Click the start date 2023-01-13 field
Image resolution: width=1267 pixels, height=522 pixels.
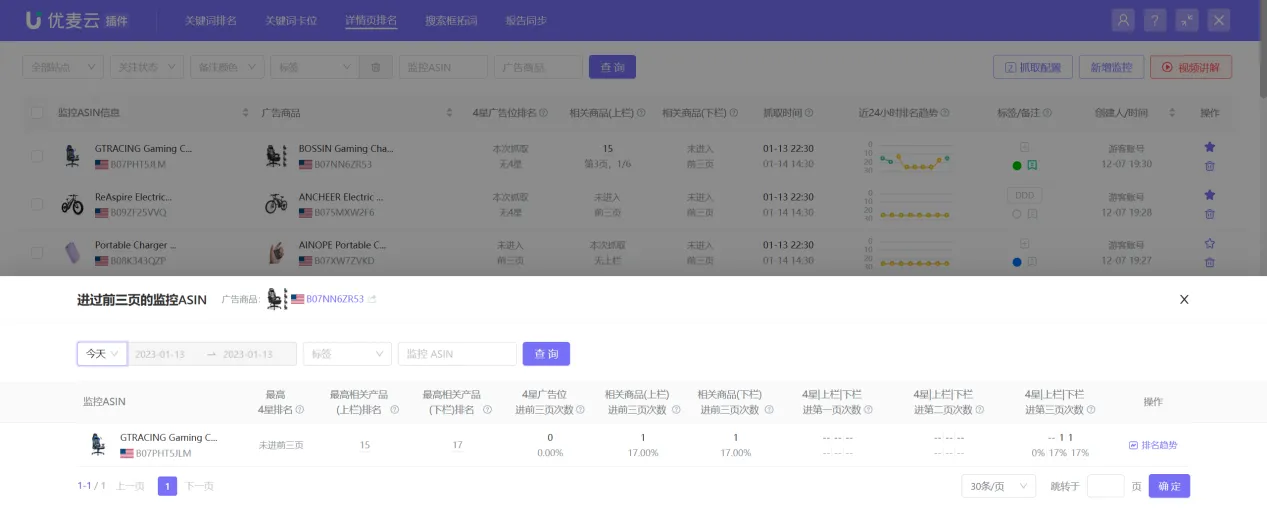point(161,354)
